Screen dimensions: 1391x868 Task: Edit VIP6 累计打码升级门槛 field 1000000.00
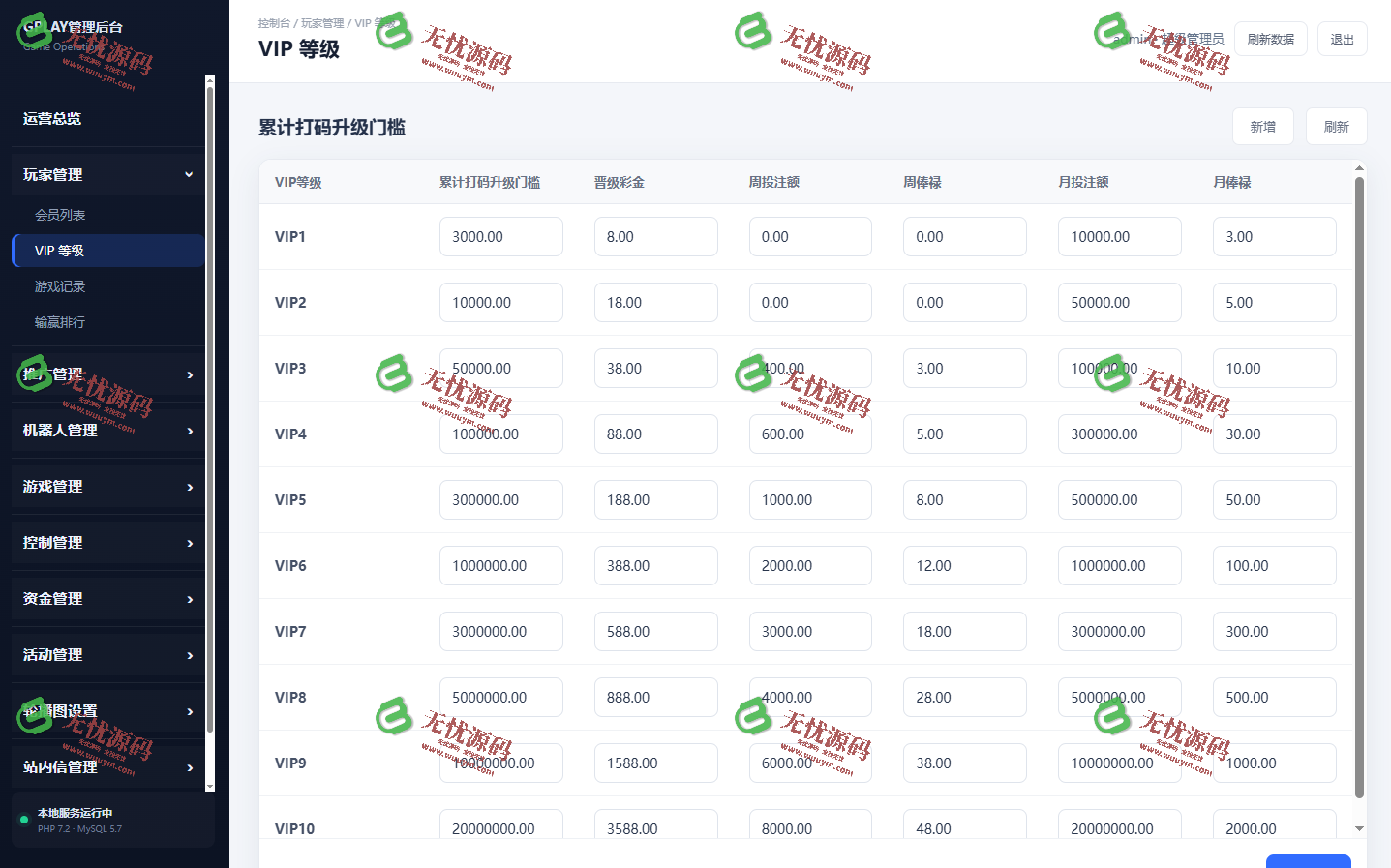click(x=500, y=565)
